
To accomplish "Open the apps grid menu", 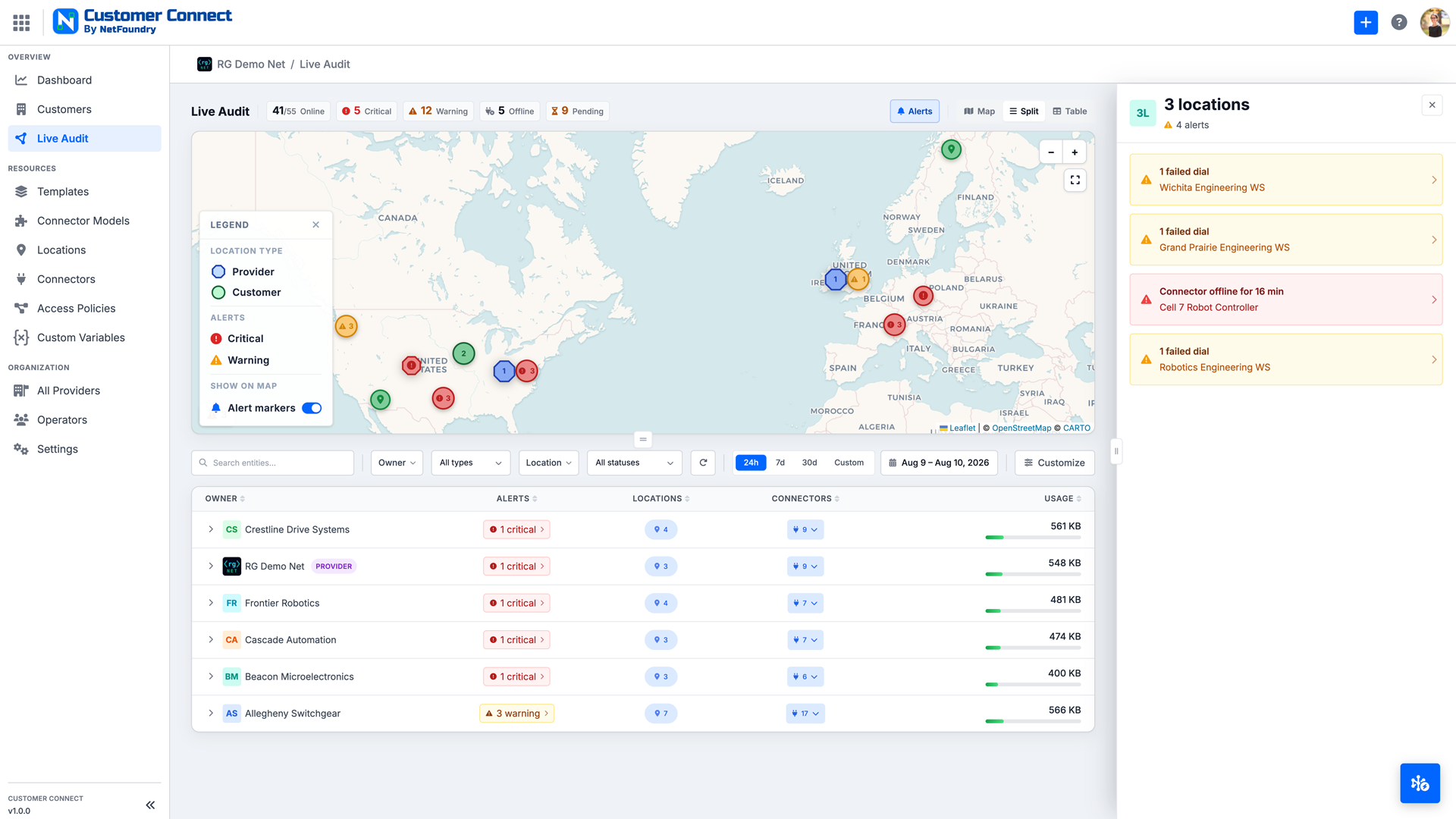I will point(21,23).
